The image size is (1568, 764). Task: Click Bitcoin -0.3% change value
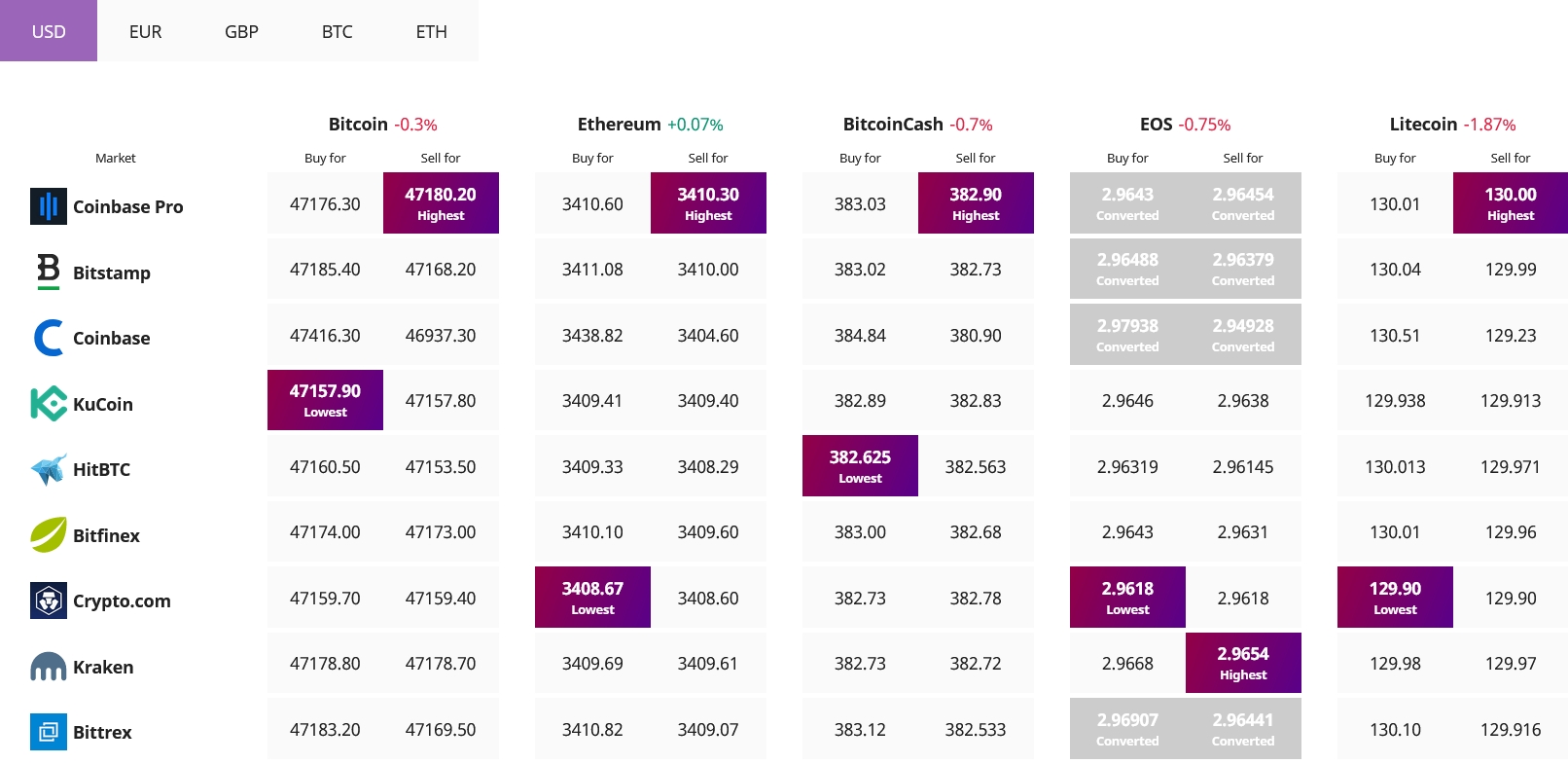point(415,125)
